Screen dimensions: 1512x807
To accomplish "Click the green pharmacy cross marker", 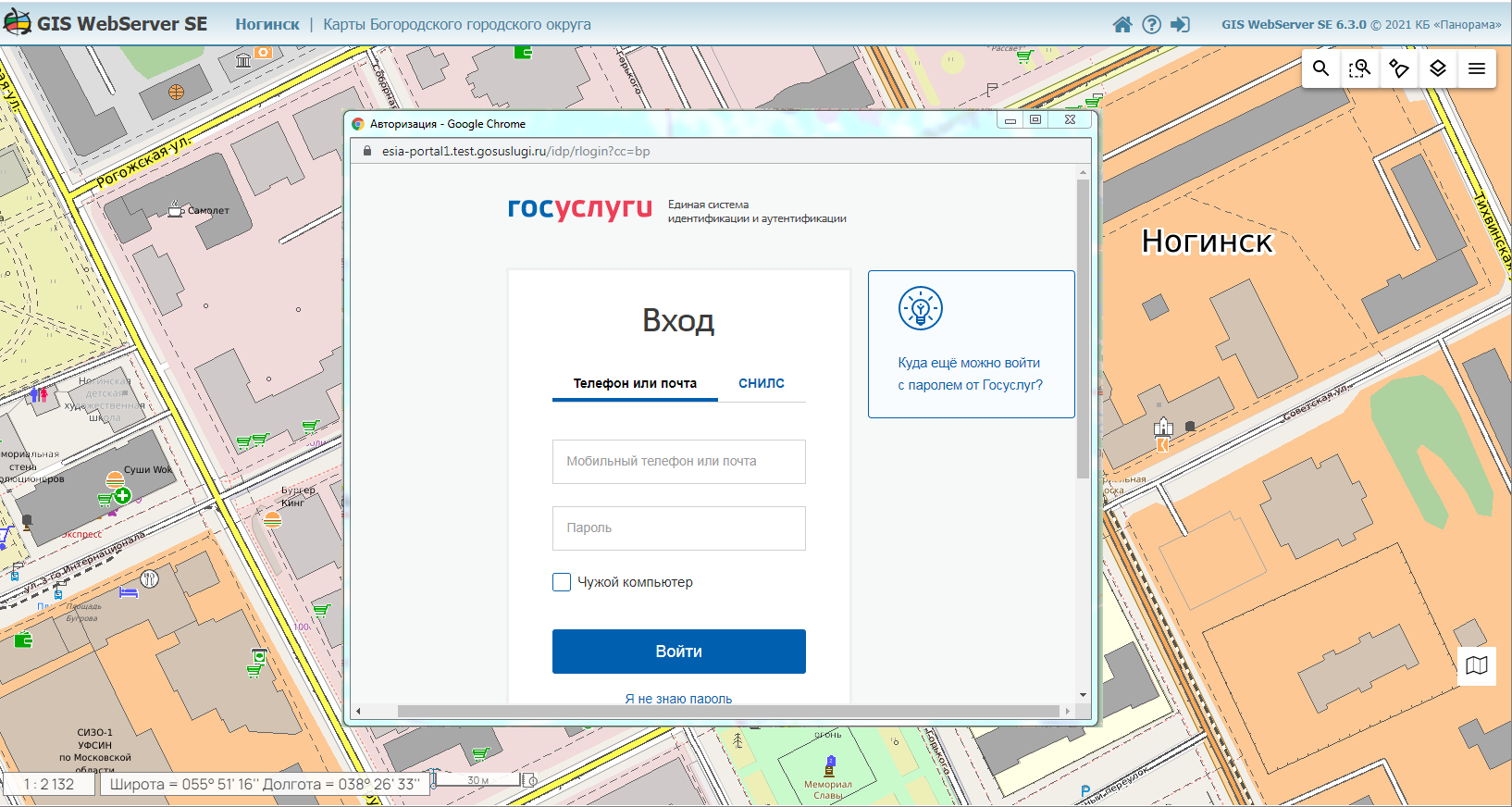I will 122,496.
